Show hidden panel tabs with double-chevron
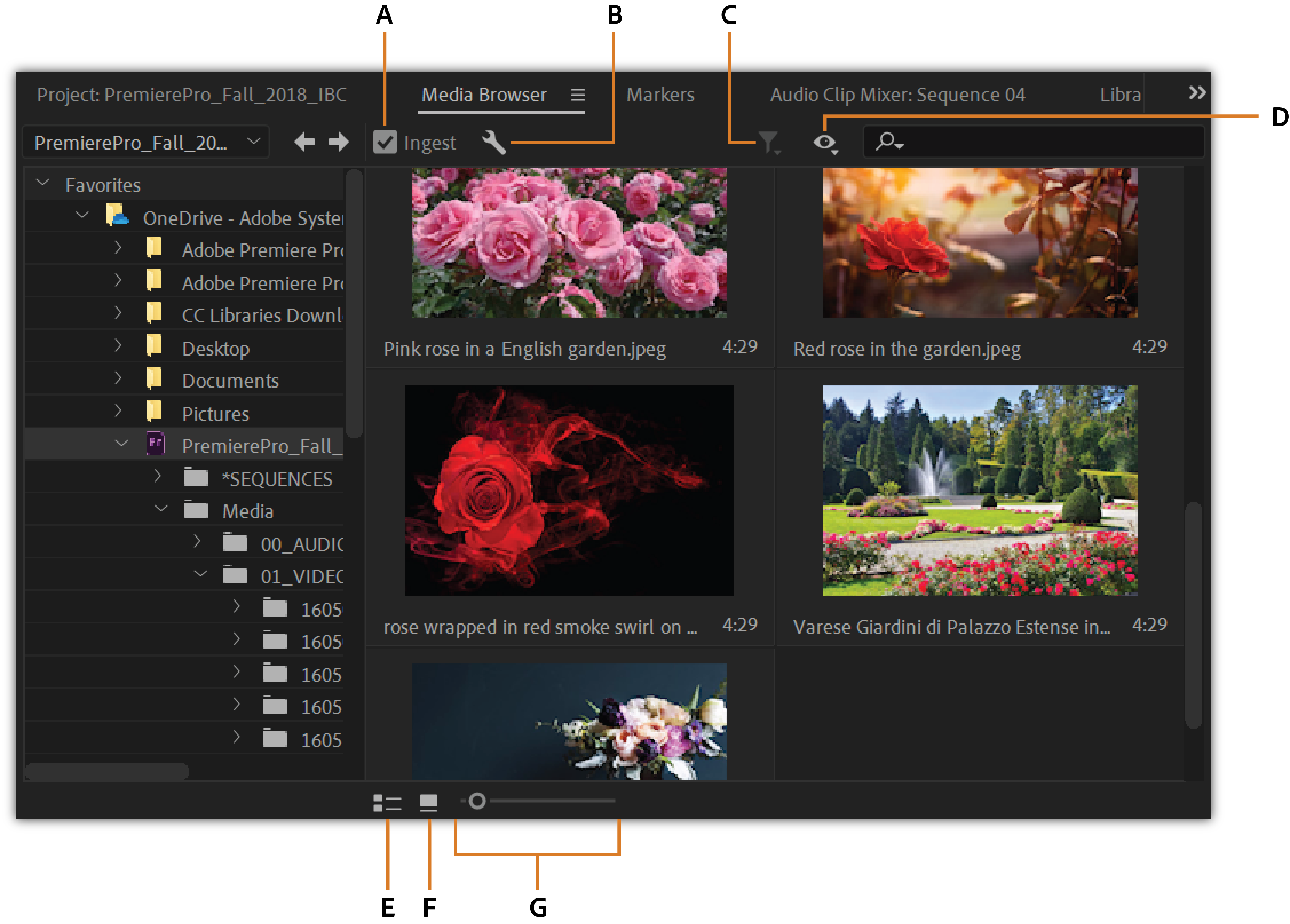The image size is (1290, 924). click(x=1197, y=93)
